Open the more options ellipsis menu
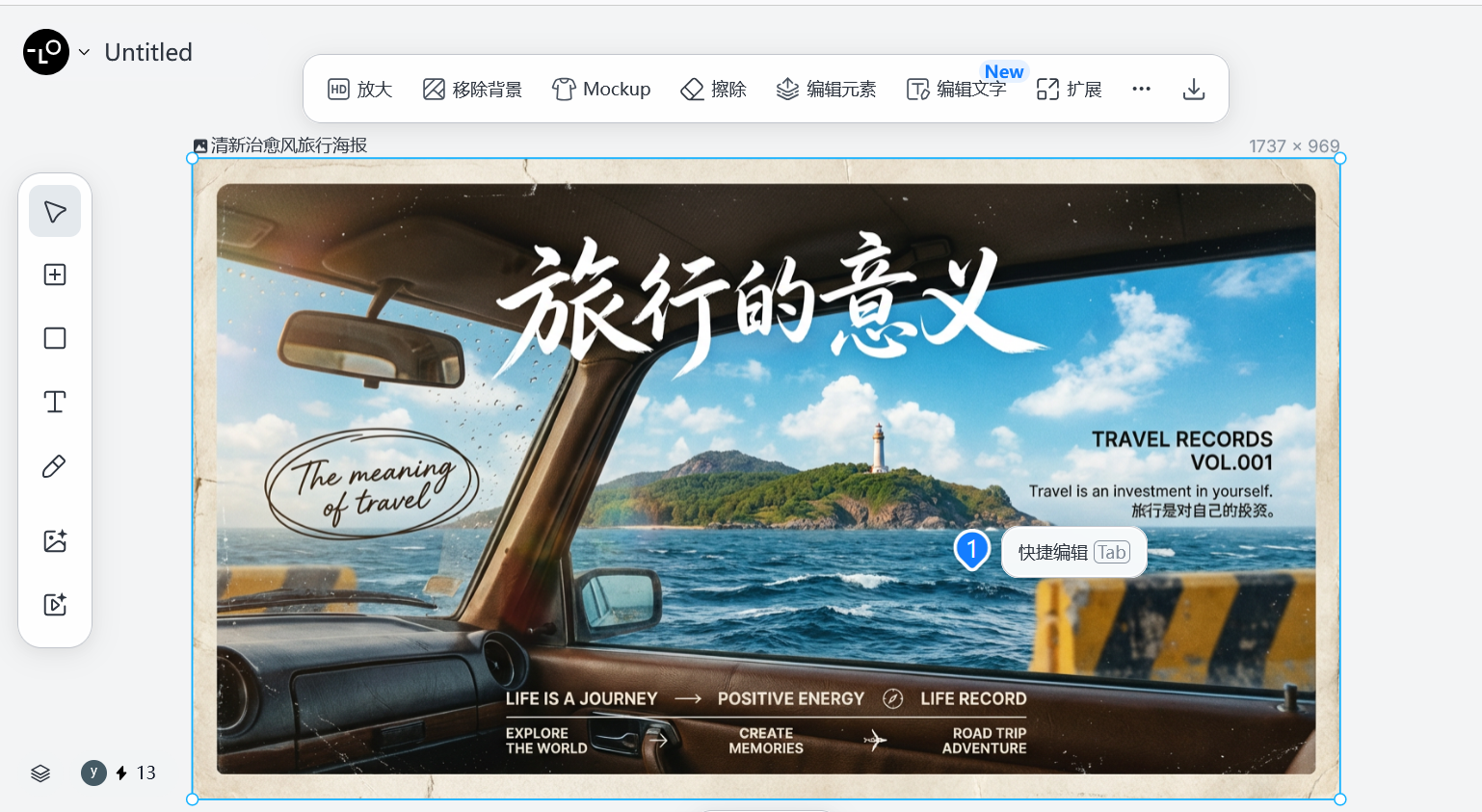 click(1142, 89)
